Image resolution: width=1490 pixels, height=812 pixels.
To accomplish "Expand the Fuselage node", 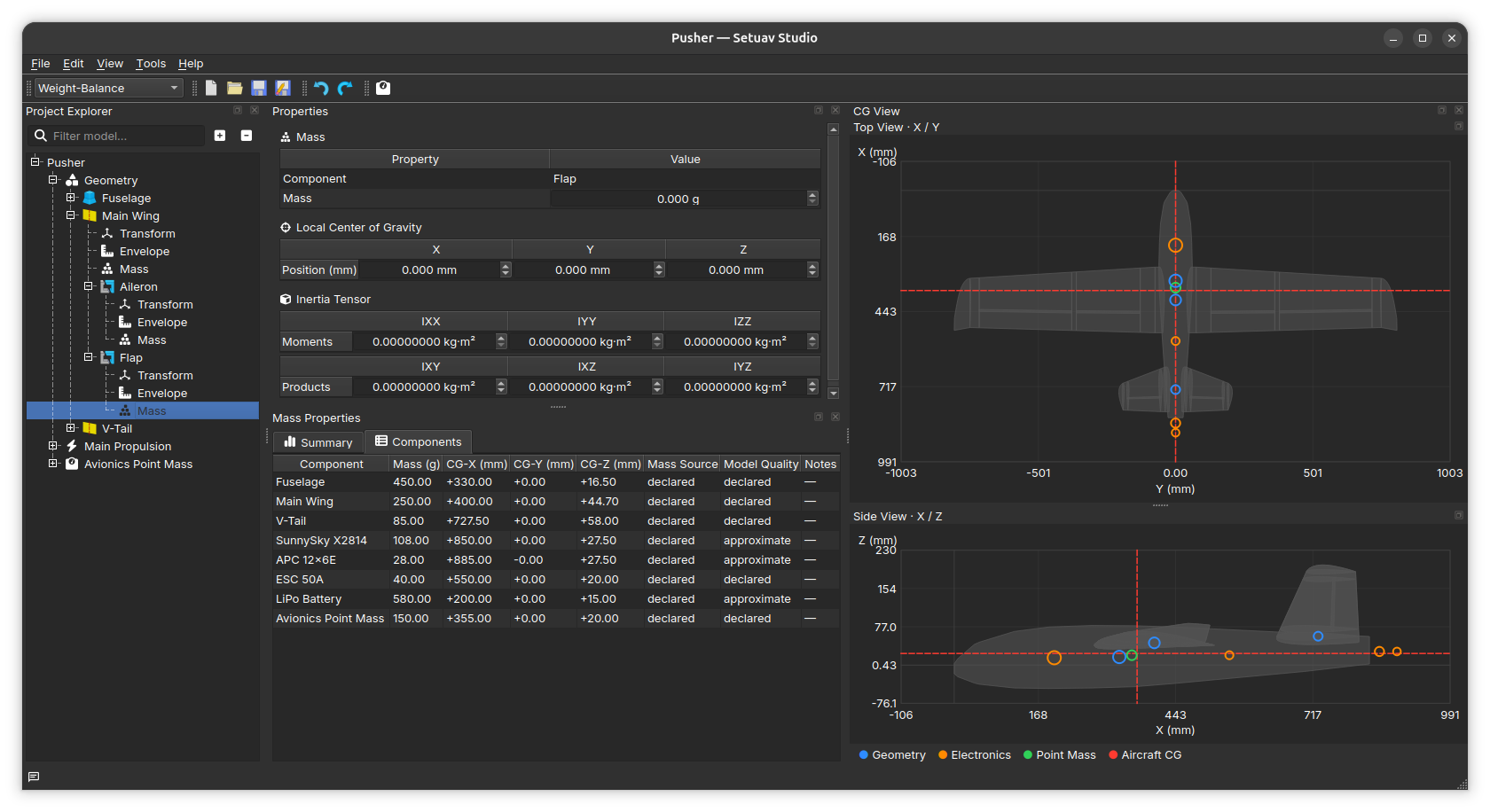I will (x=71, y=197).
